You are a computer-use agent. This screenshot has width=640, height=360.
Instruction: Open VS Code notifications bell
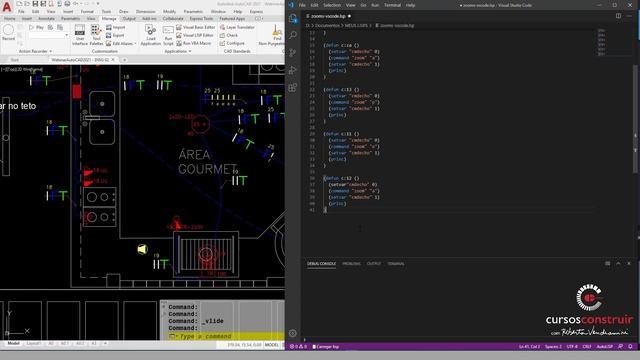coord(630,347)
